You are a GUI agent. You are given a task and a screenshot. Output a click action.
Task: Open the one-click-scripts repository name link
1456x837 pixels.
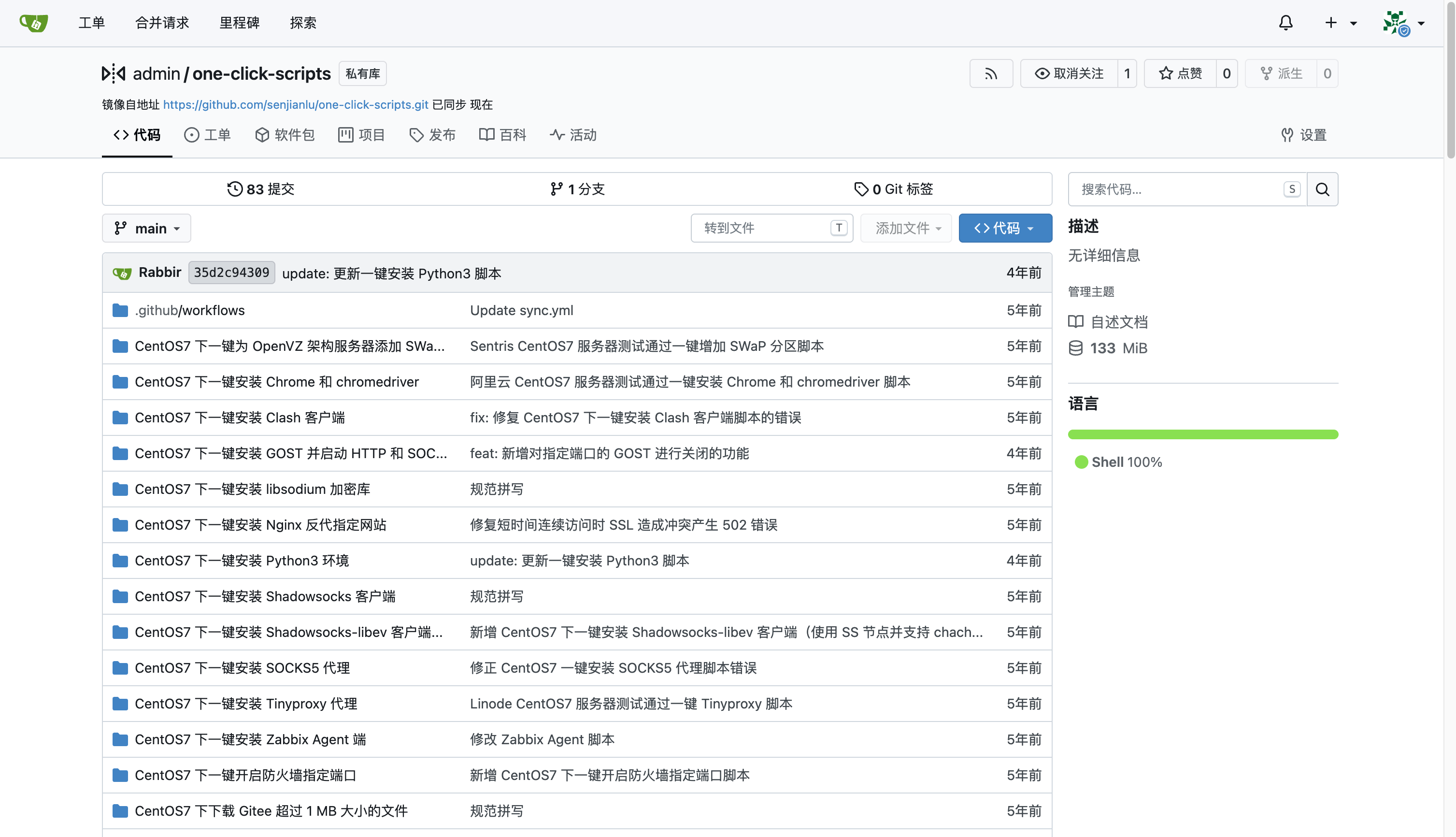pos(261,73)
